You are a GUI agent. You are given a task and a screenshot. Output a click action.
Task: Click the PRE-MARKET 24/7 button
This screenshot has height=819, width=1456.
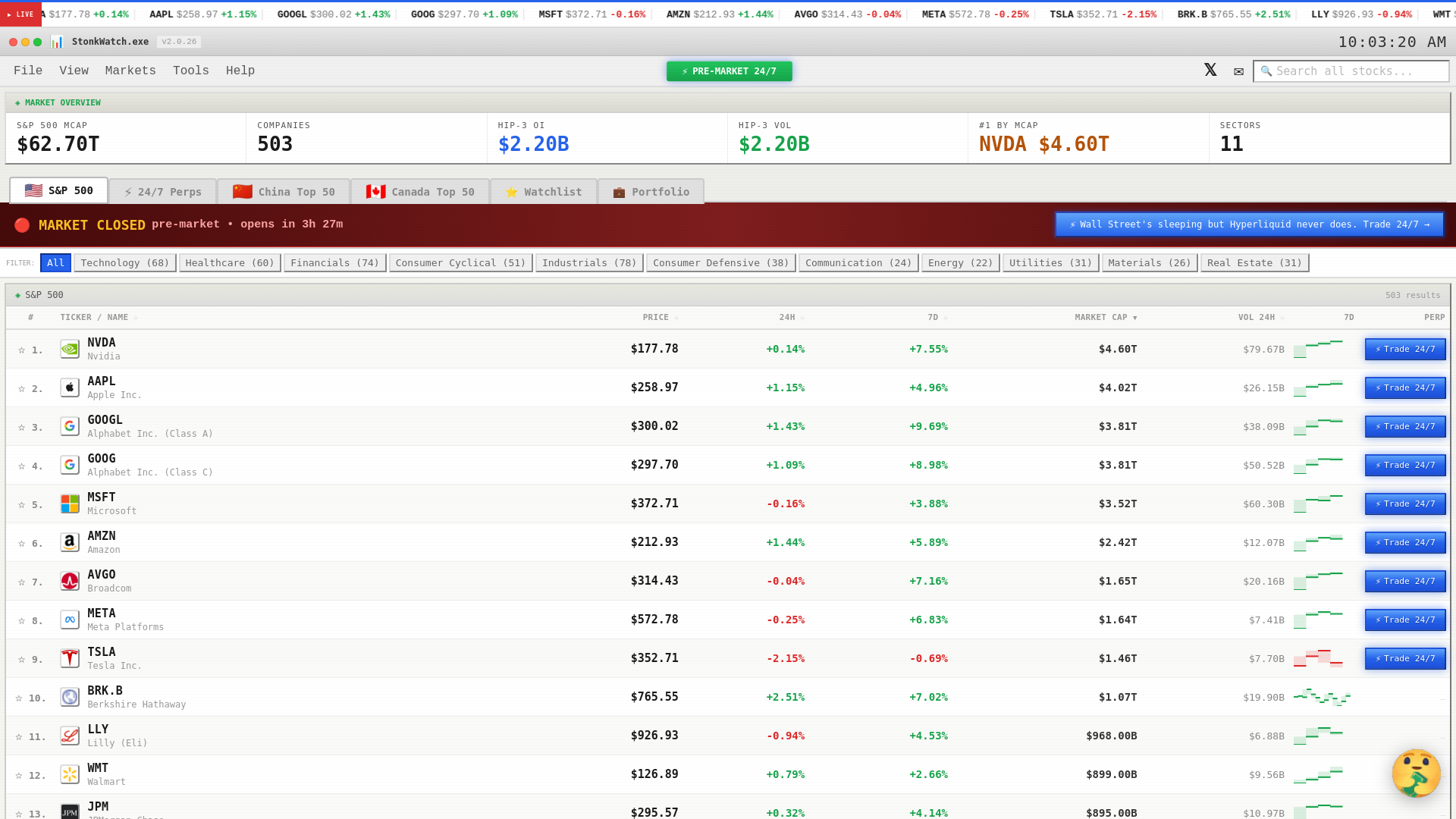(730, 71)
